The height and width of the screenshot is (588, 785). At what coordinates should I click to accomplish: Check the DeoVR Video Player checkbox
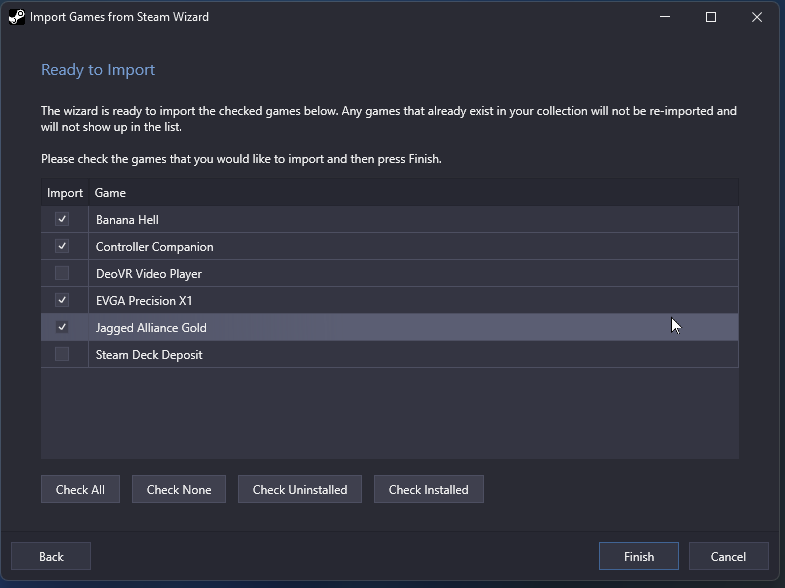click(62, 273)
